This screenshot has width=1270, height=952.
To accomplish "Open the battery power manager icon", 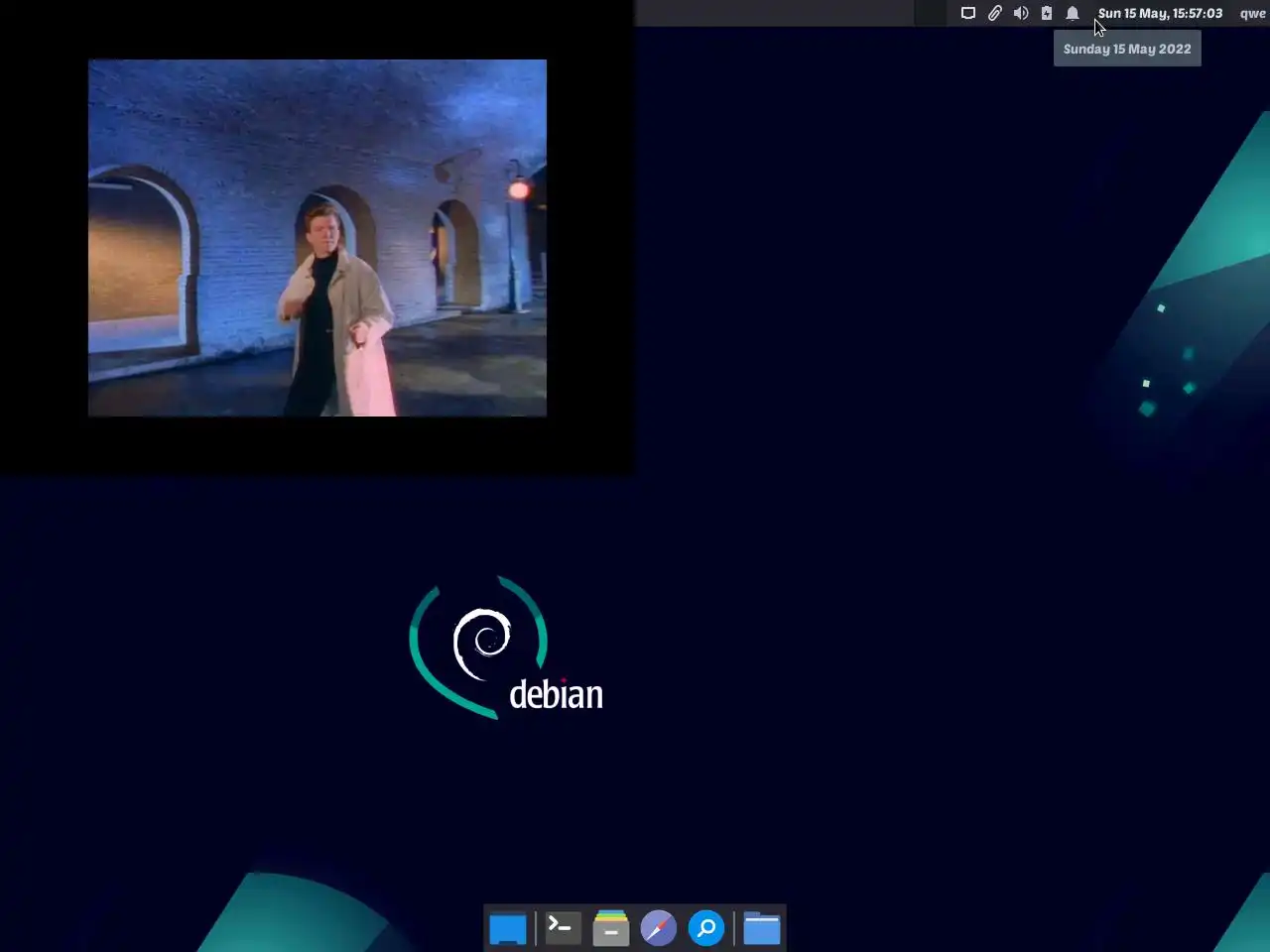I will point(1047,13).
